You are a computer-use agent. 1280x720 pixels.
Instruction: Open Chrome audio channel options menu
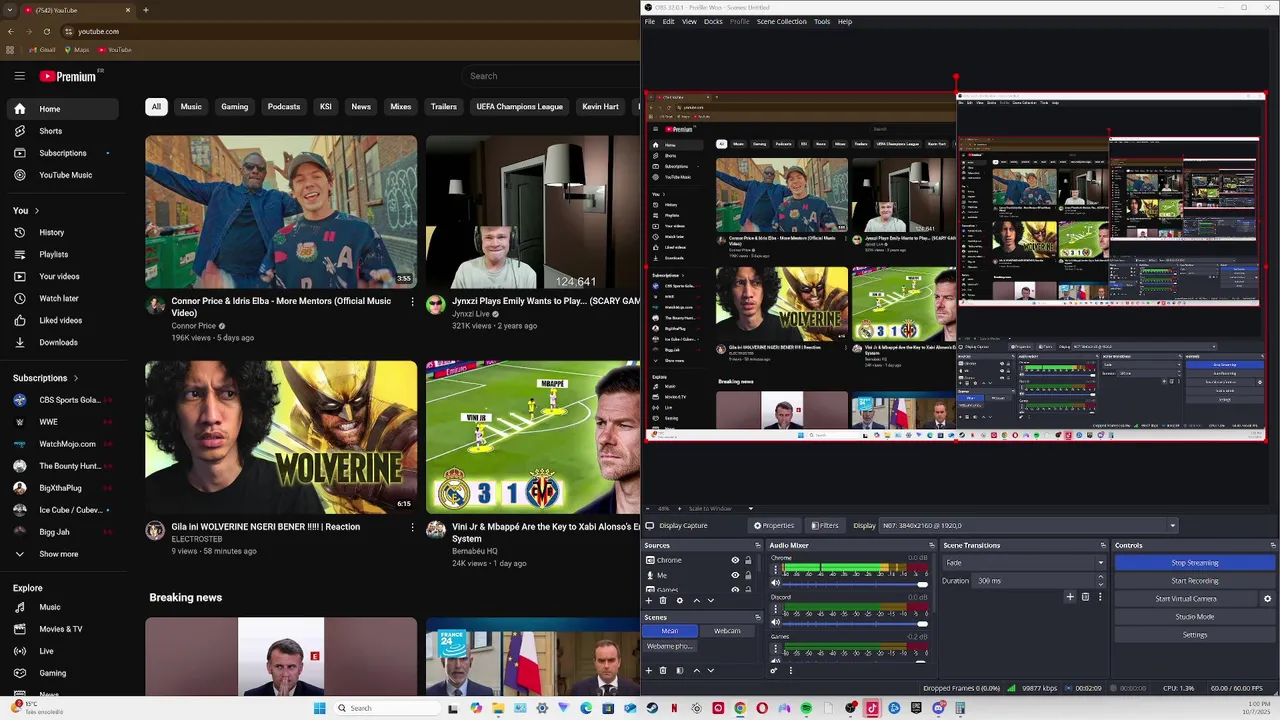coord(774,571)
